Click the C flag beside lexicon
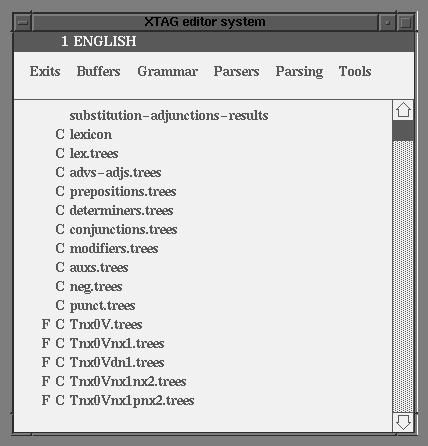 (60, 134)
